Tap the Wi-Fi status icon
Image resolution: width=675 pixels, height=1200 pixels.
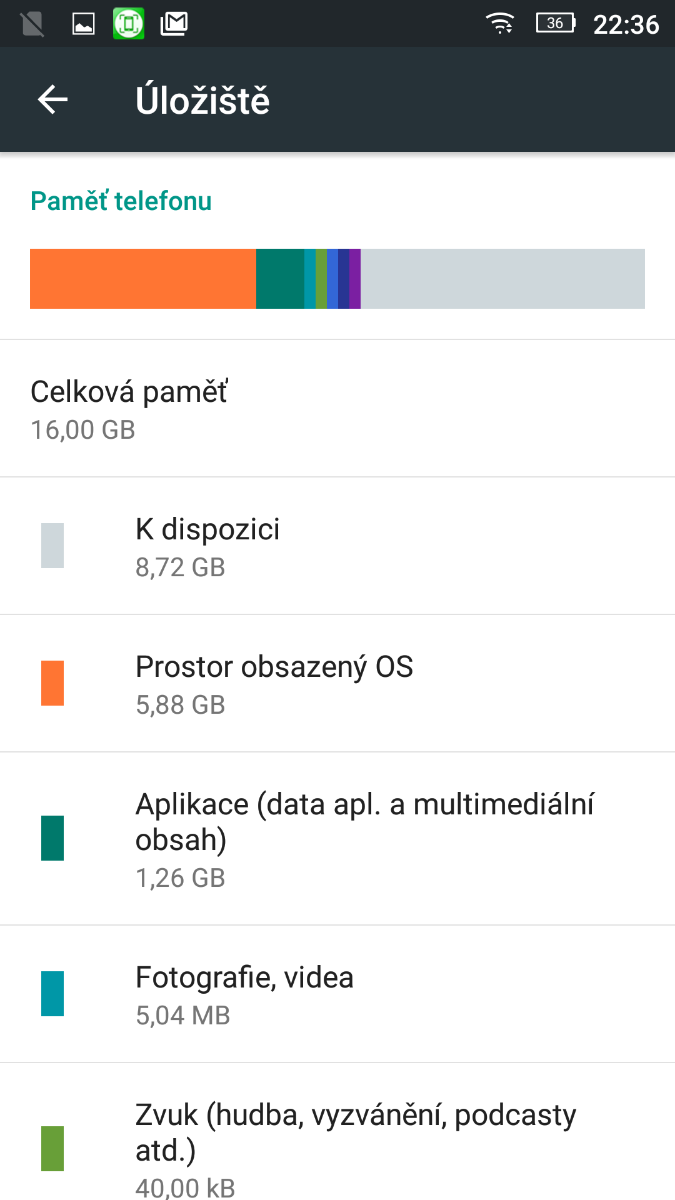coord(500,23)
